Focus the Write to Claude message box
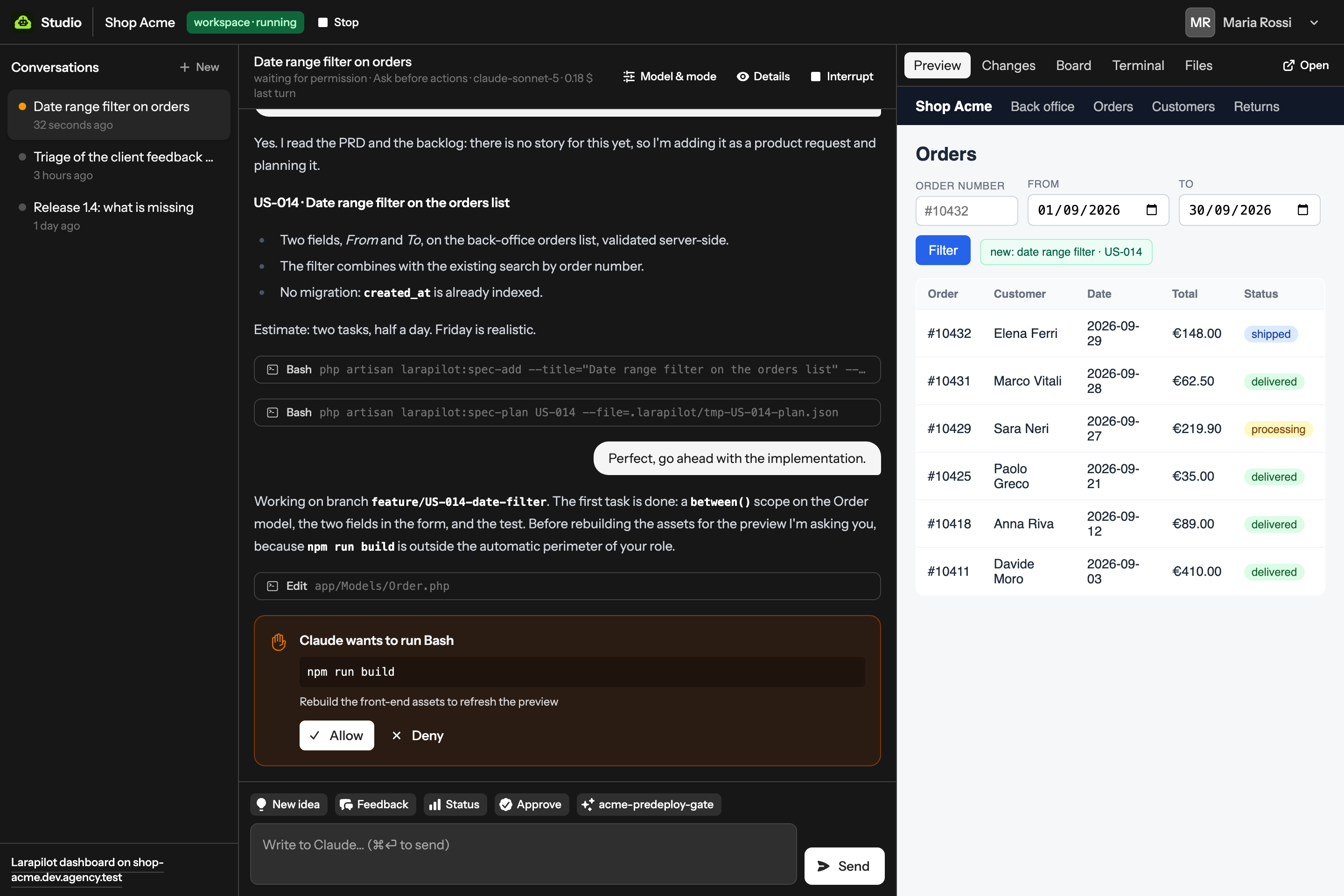The height and width of the screenshot is (896, 1344). click(523, 854)
